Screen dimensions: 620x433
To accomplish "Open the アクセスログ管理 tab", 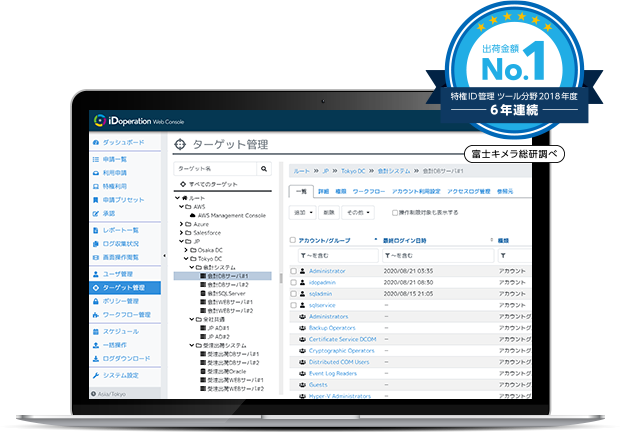I will tap(469, 191).
